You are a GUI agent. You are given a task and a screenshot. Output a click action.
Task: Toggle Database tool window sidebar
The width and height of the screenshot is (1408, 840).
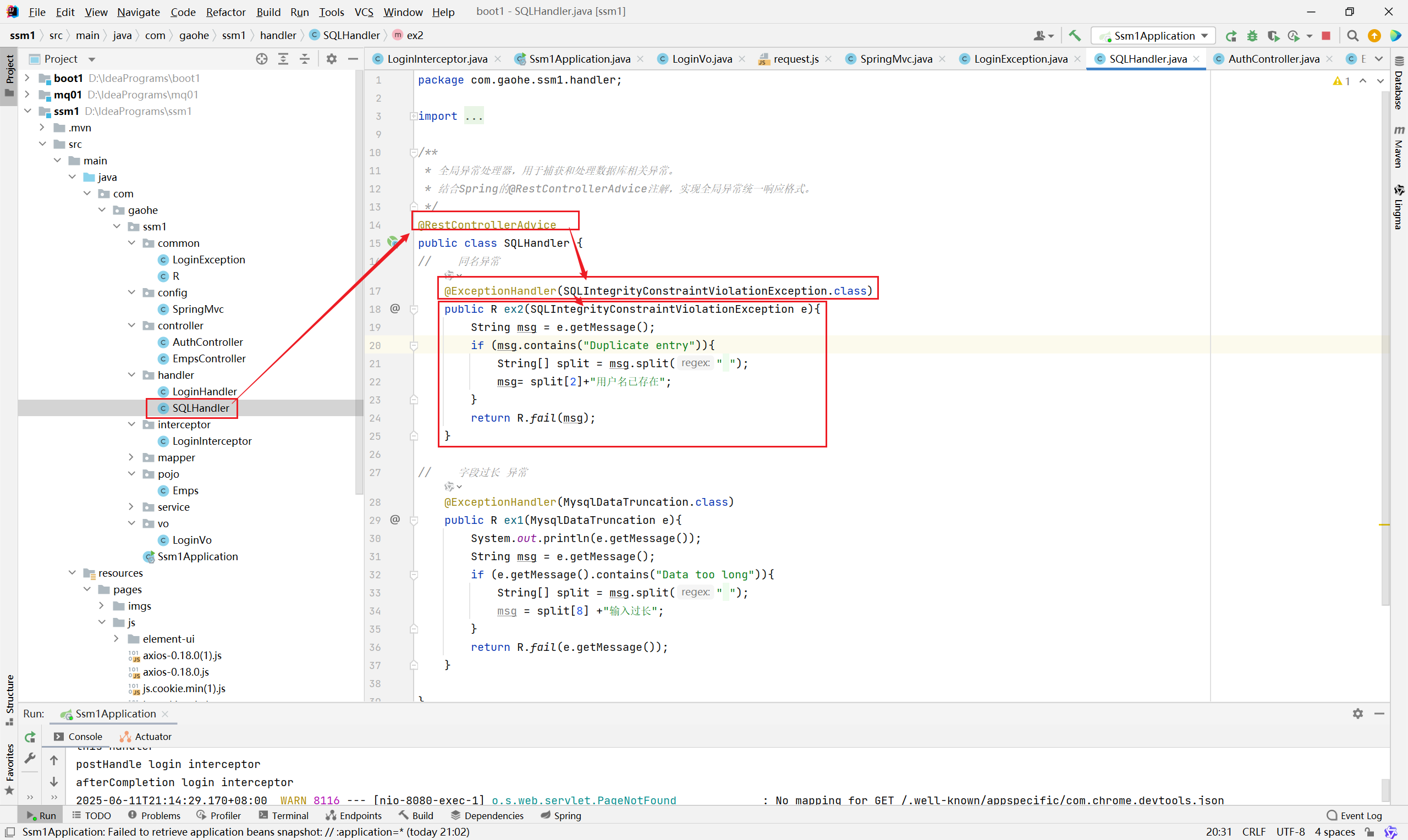1399,84
